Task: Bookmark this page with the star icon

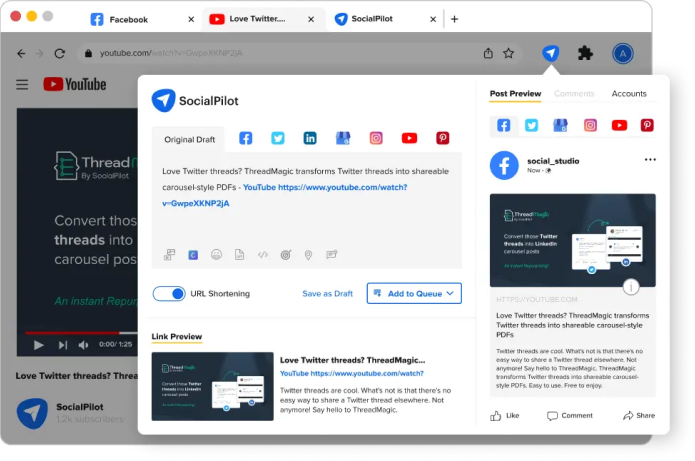Action: pos(508,53)
